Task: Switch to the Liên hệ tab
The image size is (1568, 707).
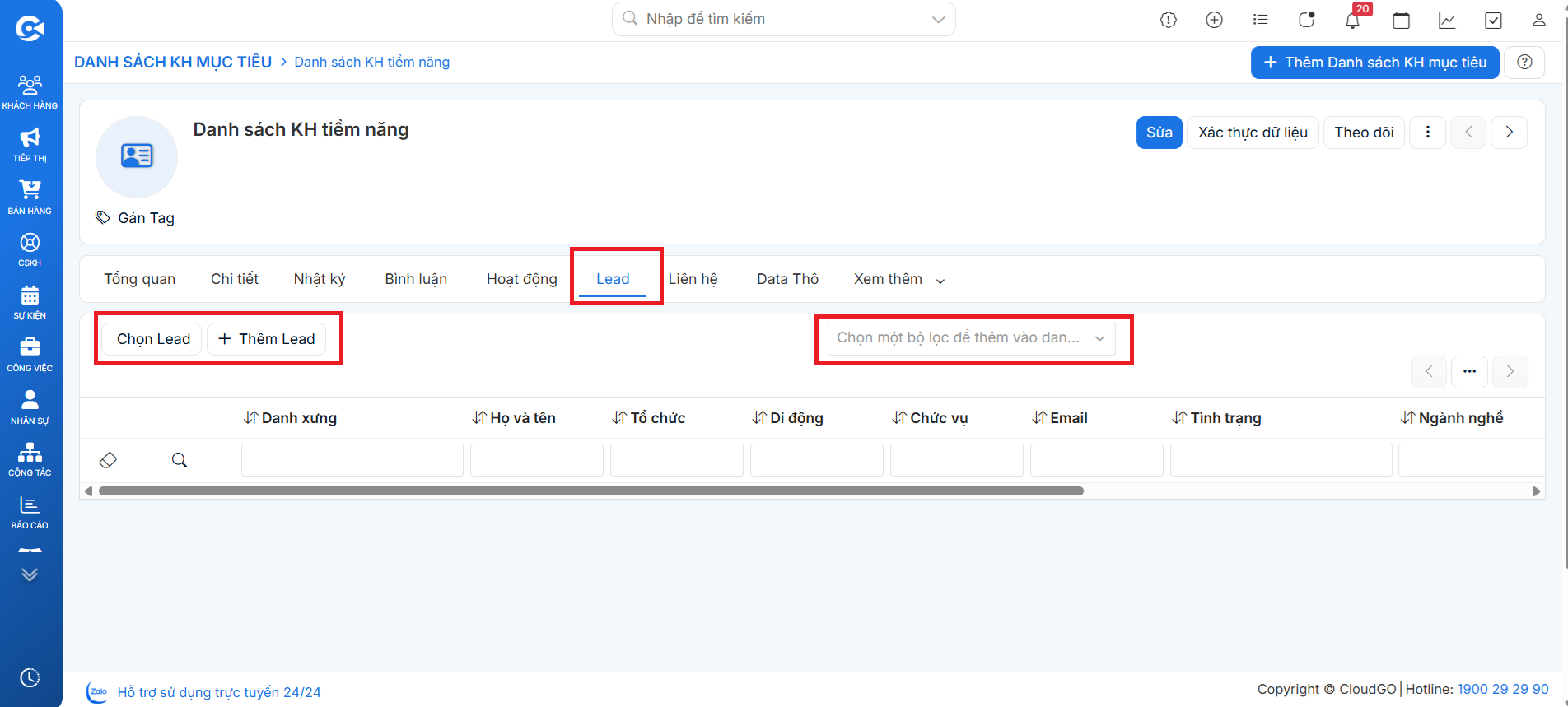Action: (x=693, y=279)
